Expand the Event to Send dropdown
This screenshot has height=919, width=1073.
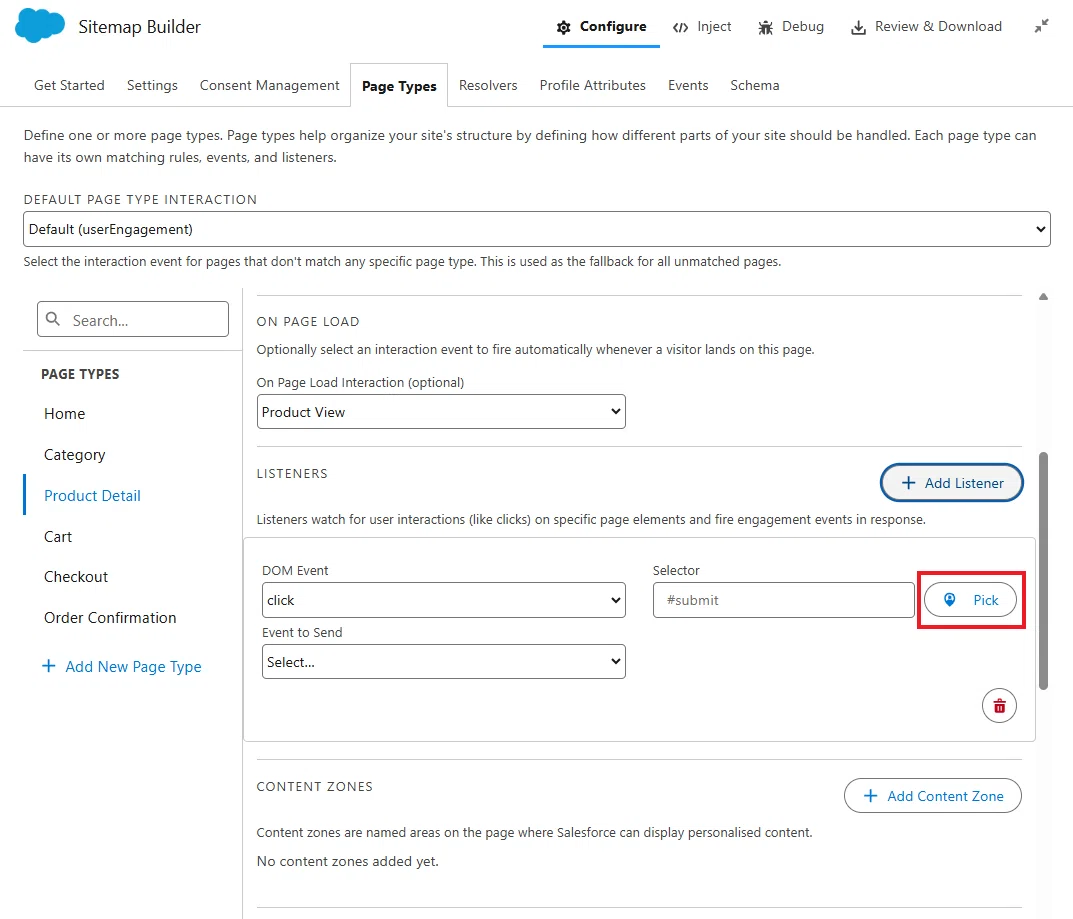pos(443,662)
